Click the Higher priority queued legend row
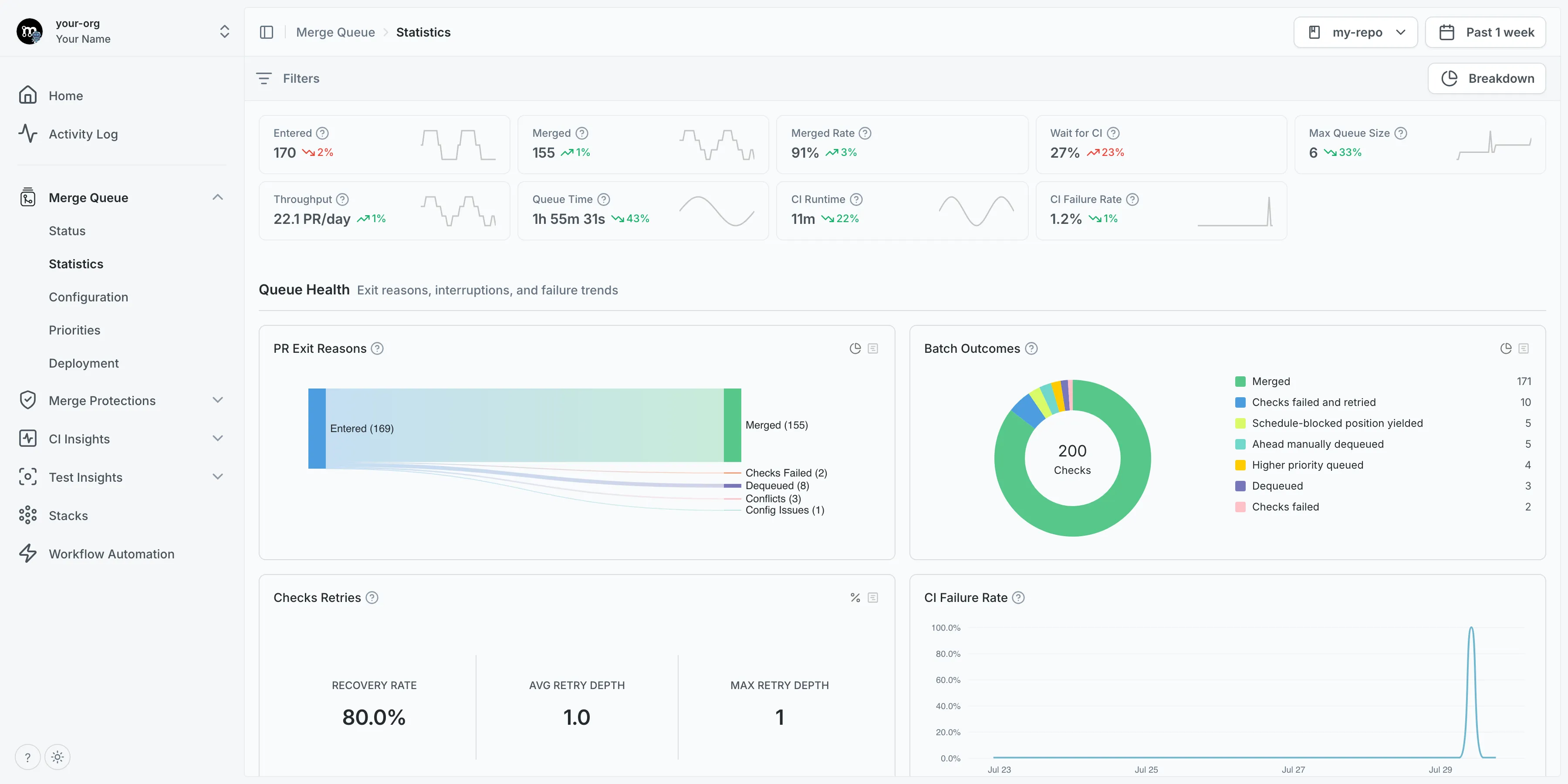Image resolution: width=1568 pixels, height=784 pixels. click(1383, 466)
